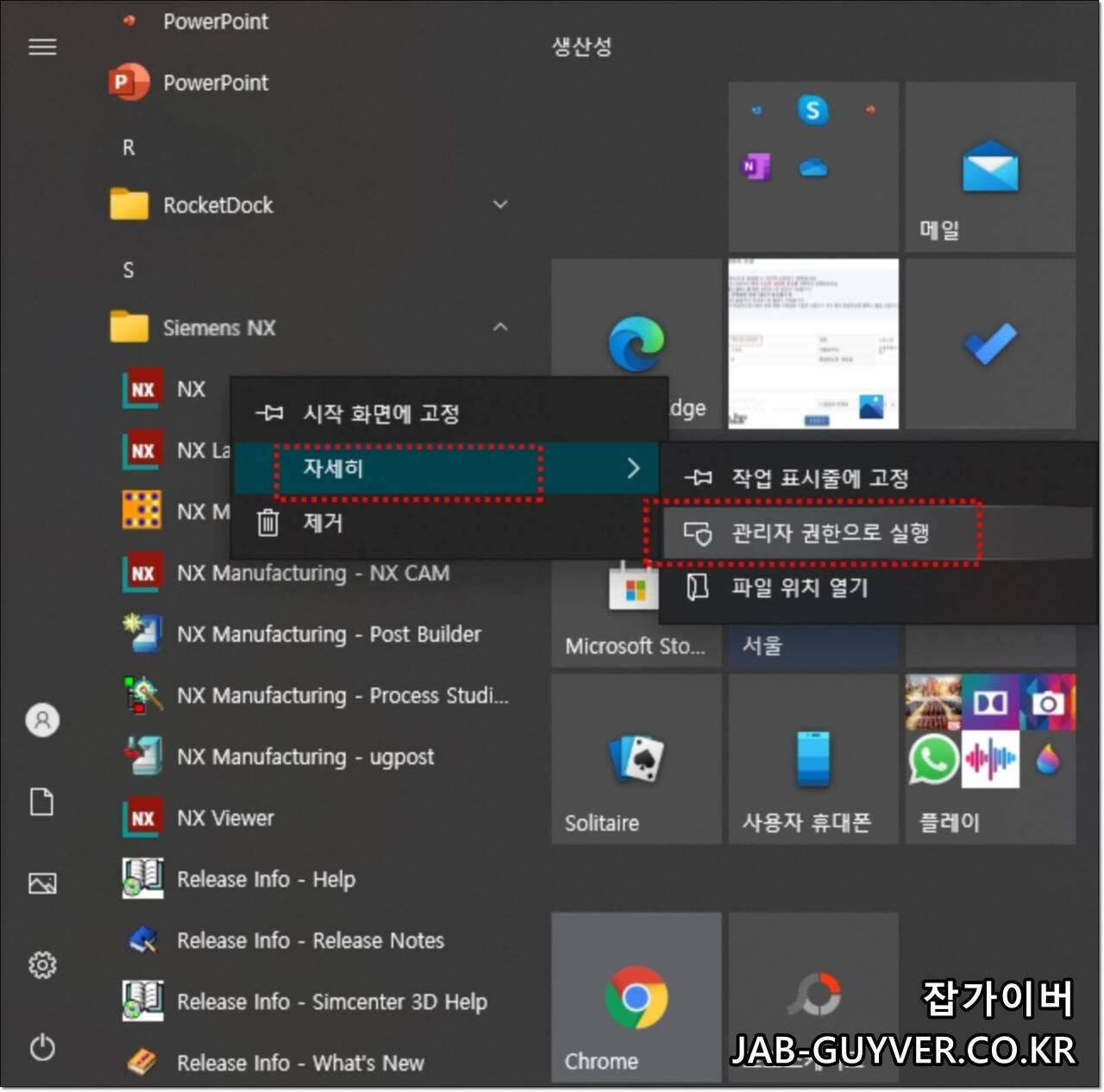Open Release Info - Help icon

(x=142, y=879)
